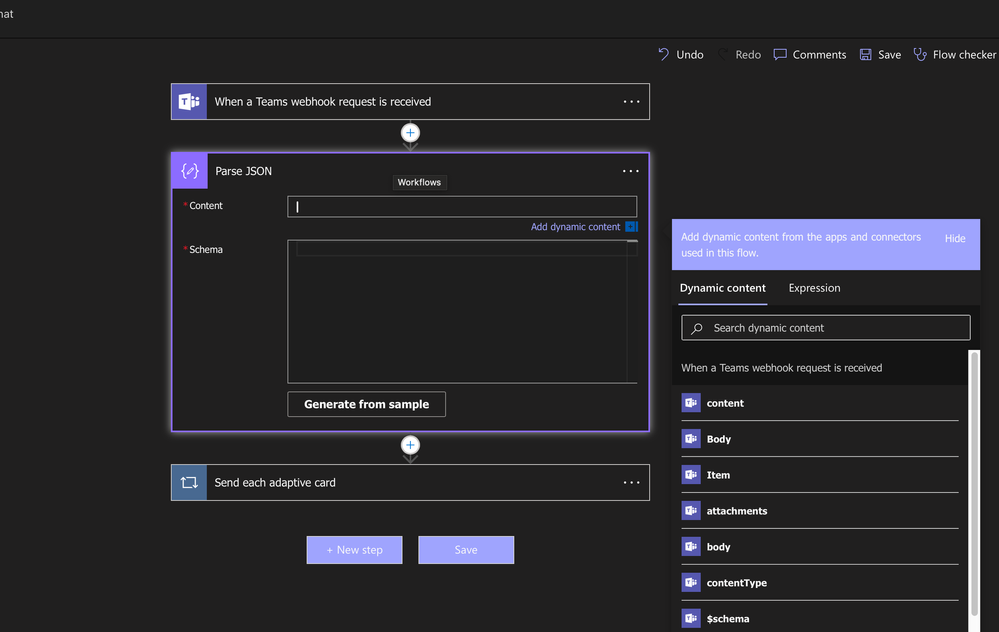999x632 pixels.
Task: Focus the Search dynamic content field
Action: point(826,327)
